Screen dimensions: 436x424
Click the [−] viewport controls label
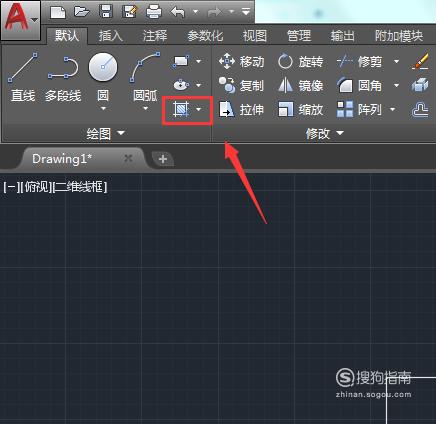(11, 187)
